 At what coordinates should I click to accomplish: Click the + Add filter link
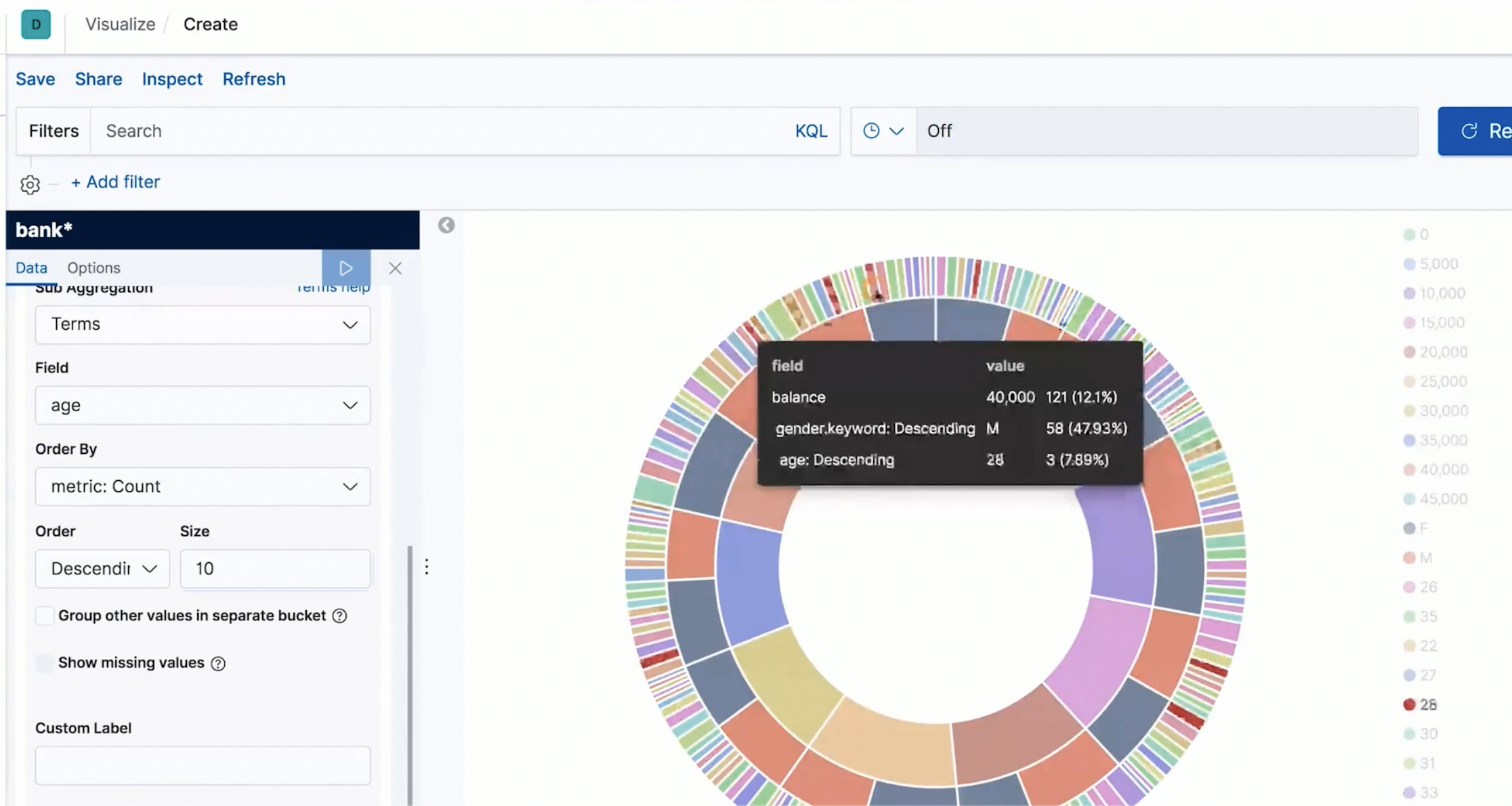116,182
